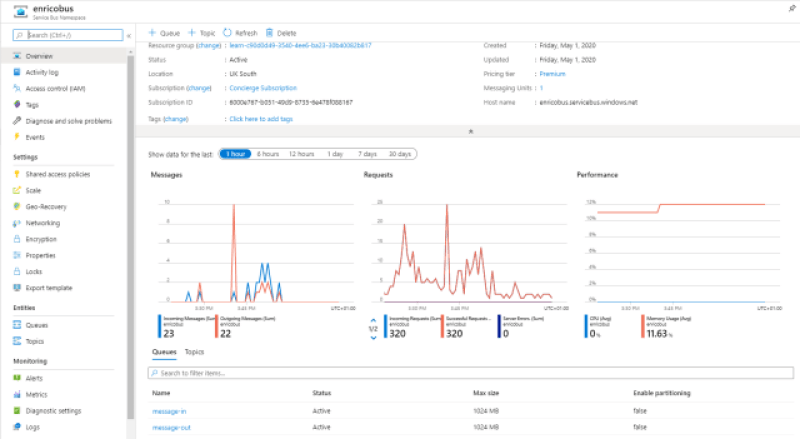The image size is (800, 439).
Task: Add a new Queue from toolbar
Action: click(x=164, y=33)
